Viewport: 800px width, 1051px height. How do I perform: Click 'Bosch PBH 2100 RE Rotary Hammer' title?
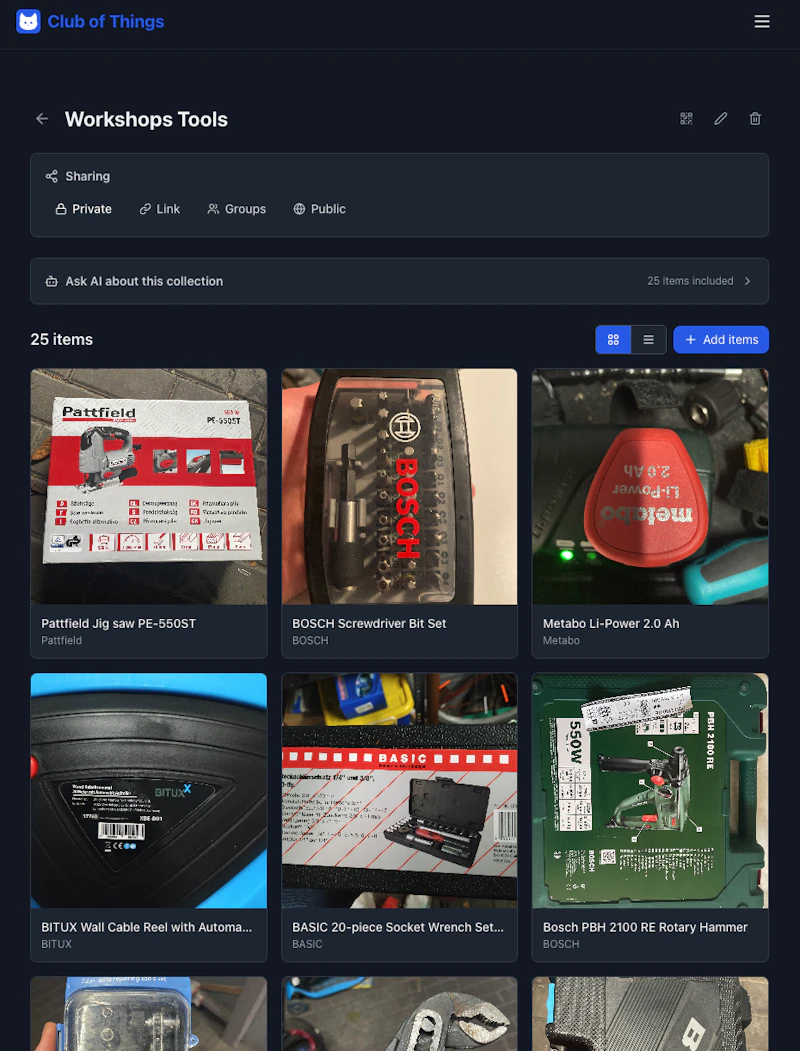coord(645,928)
